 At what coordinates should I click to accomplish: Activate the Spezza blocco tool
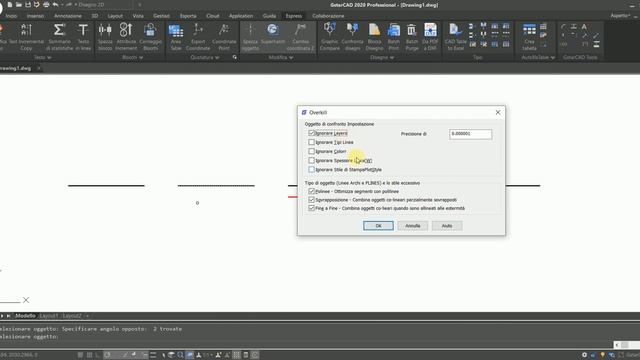[x=105, y=37]
